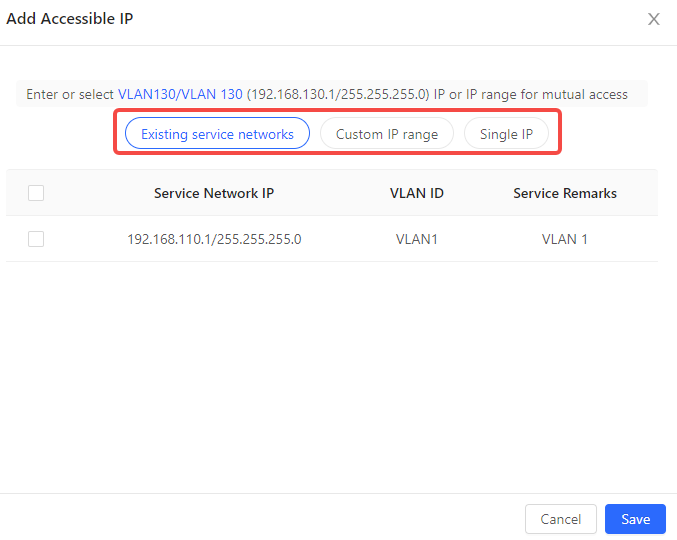
Task: Close the Add Accessible IP dialog
Action: coord(654,19)
